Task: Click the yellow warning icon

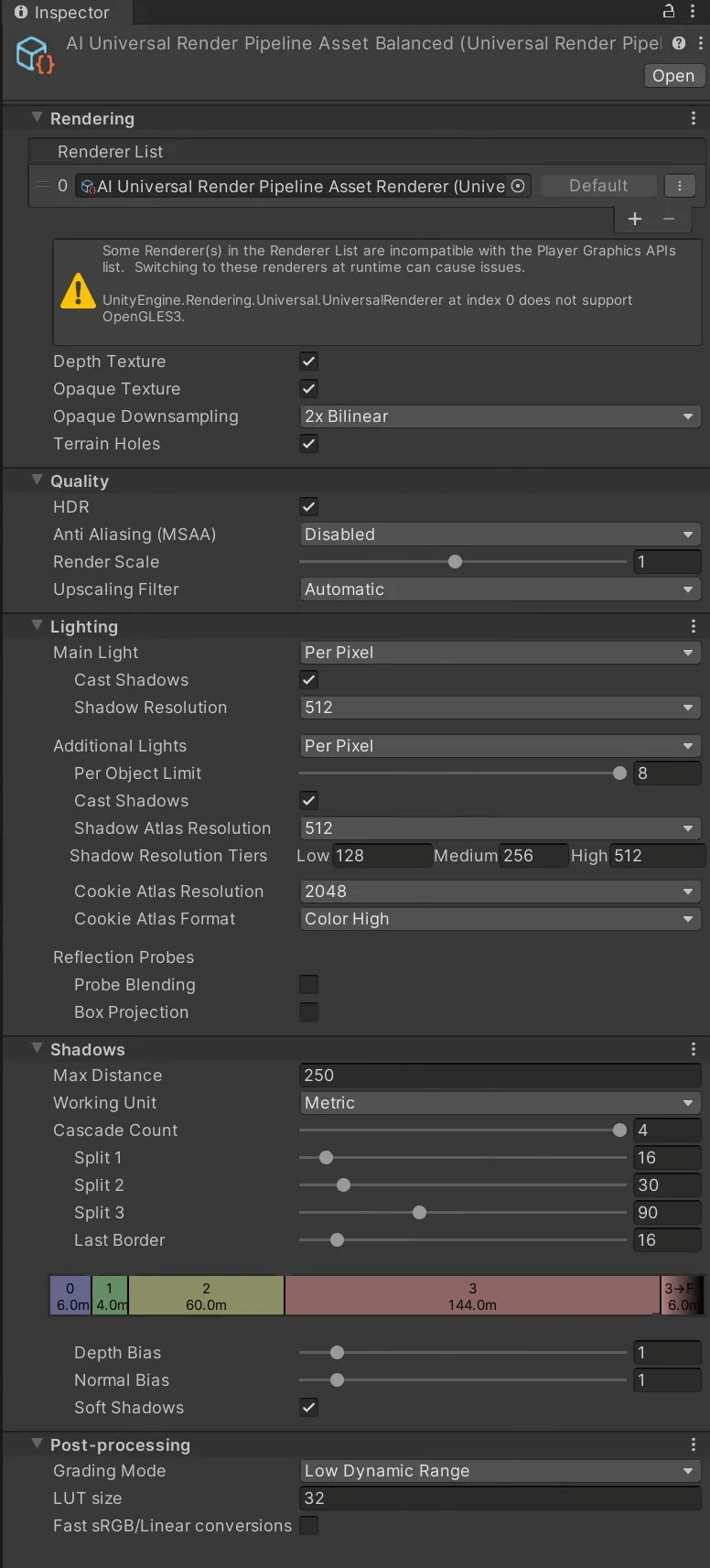Action: click(78, 291)
